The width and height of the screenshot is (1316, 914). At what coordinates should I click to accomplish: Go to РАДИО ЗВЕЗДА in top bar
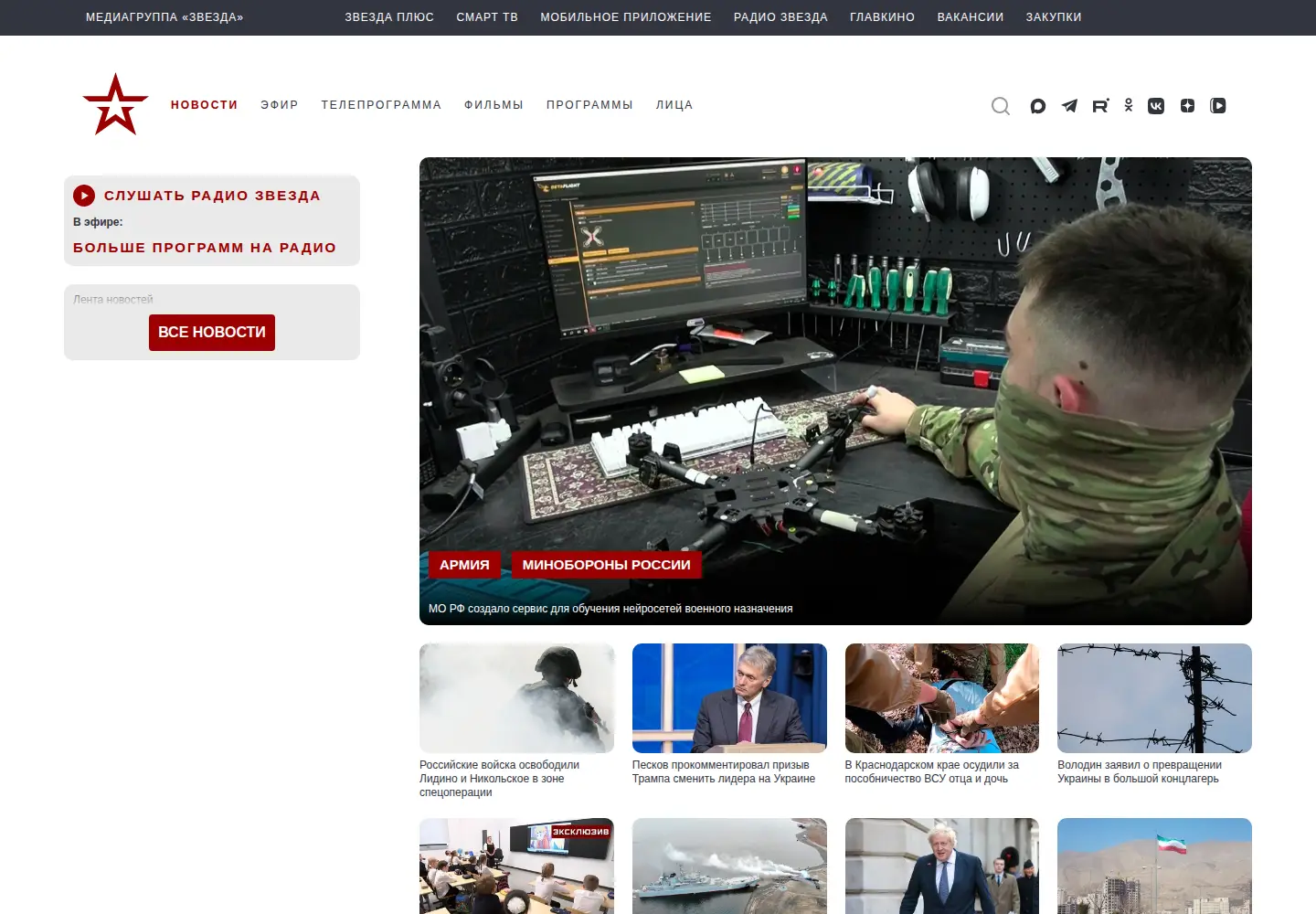pos(780,17)
